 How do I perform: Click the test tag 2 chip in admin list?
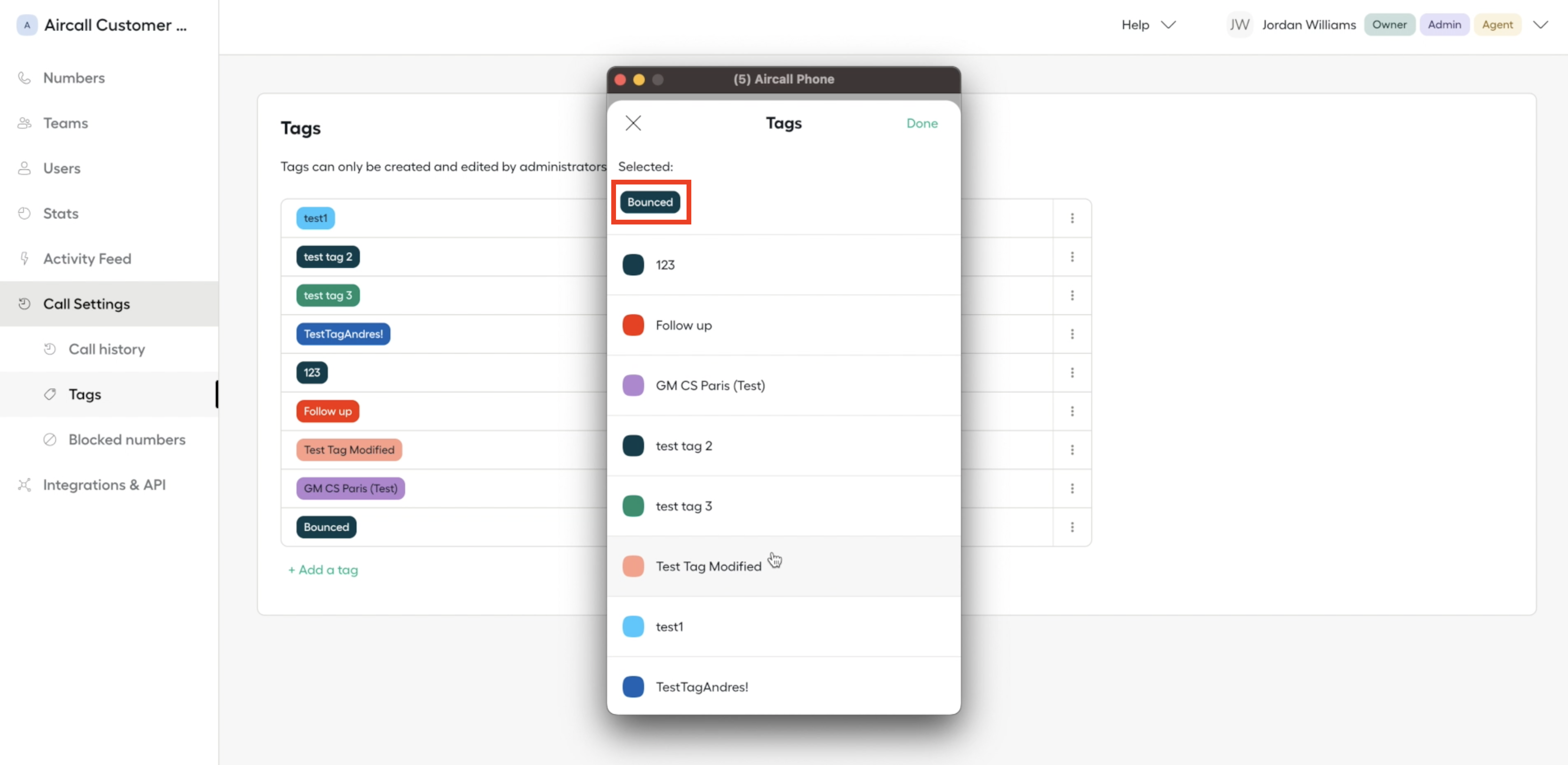pyautogui.click(x=328, y=257)
